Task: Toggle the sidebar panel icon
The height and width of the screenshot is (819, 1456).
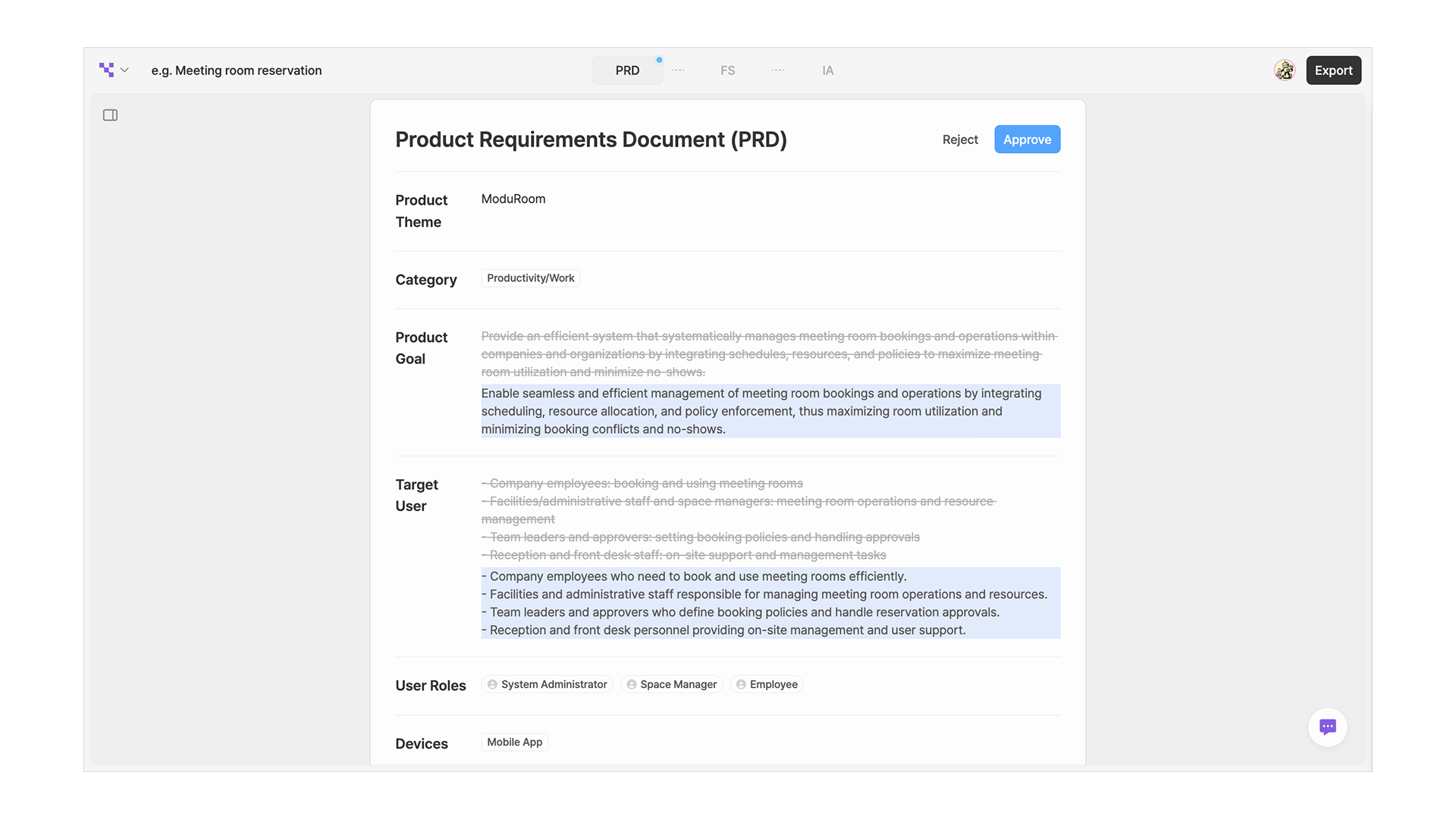Action: click(x=110, y=115)
